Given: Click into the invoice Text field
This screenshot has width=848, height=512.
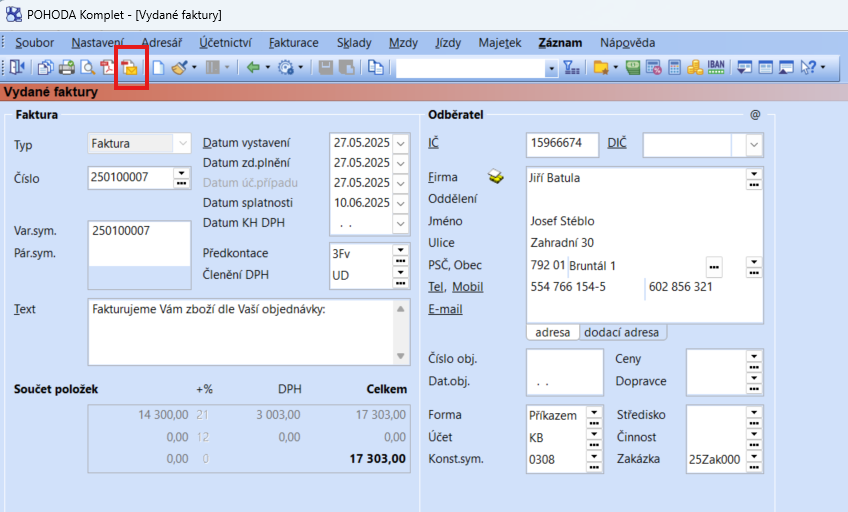Looking at the screenshot, I should pos(240,330).
